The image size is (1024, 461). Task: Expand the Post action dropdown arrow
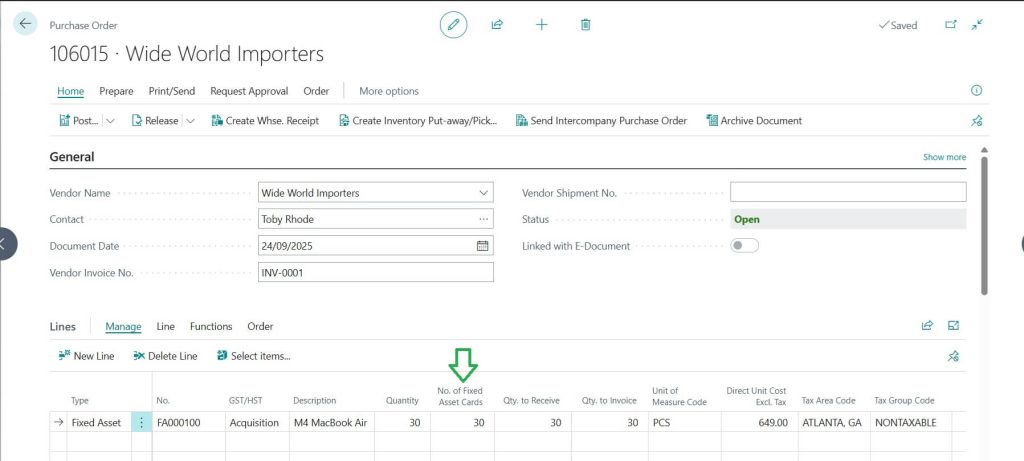point(111,121)
